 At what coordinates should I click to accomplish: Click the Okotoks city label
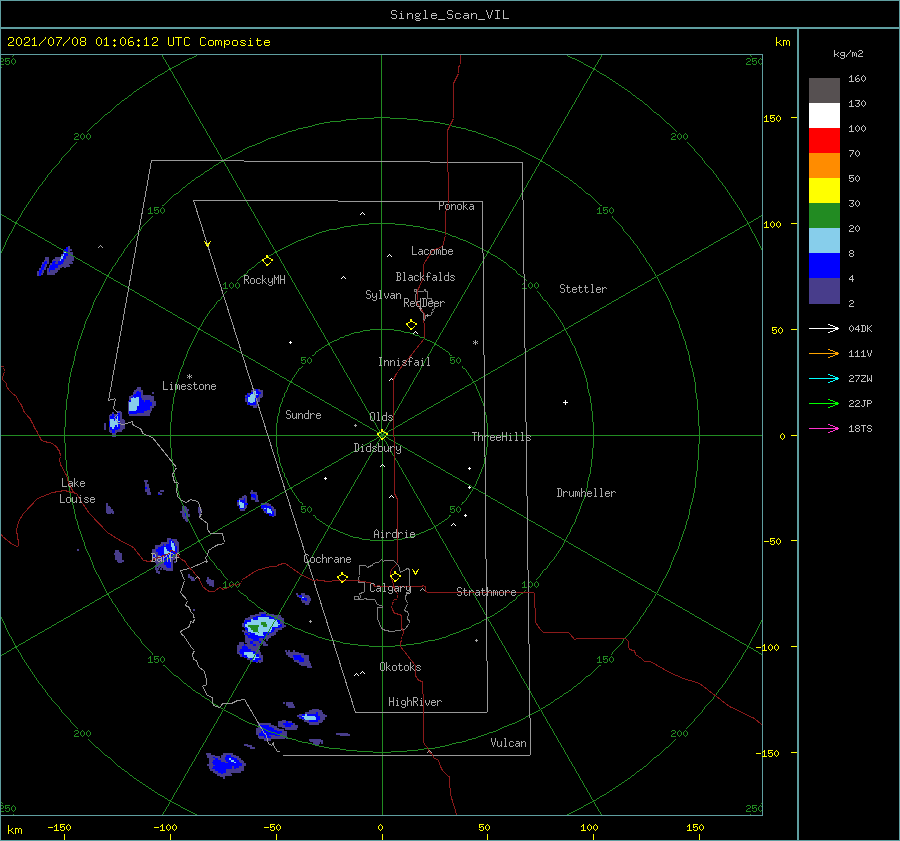[x=400, y=667]
